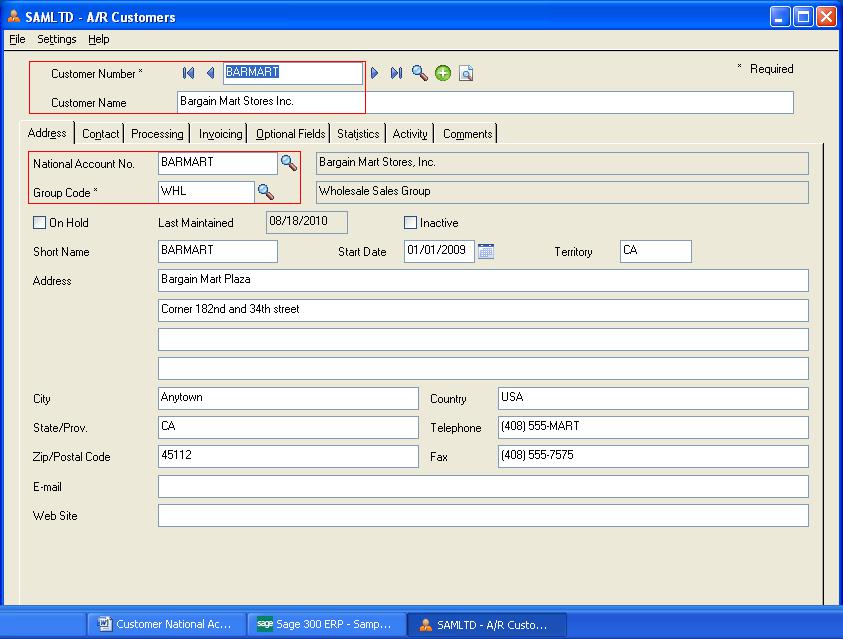Go to first customer record
843x639 pixels.
pos(188,73)
